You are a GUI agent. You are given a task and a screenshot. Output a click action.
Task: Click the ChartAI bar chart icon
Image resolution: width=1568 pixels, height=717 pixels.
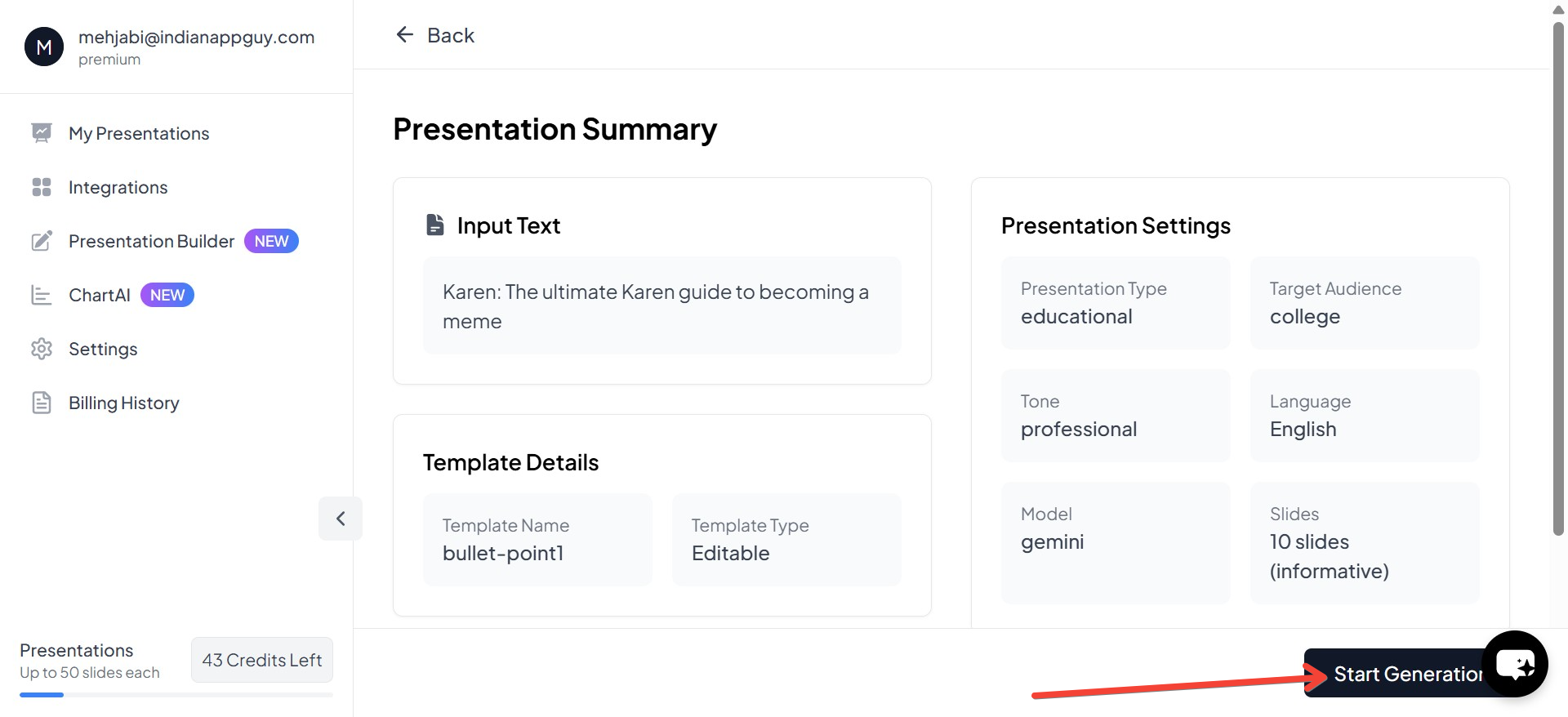(x=42, y=295)
